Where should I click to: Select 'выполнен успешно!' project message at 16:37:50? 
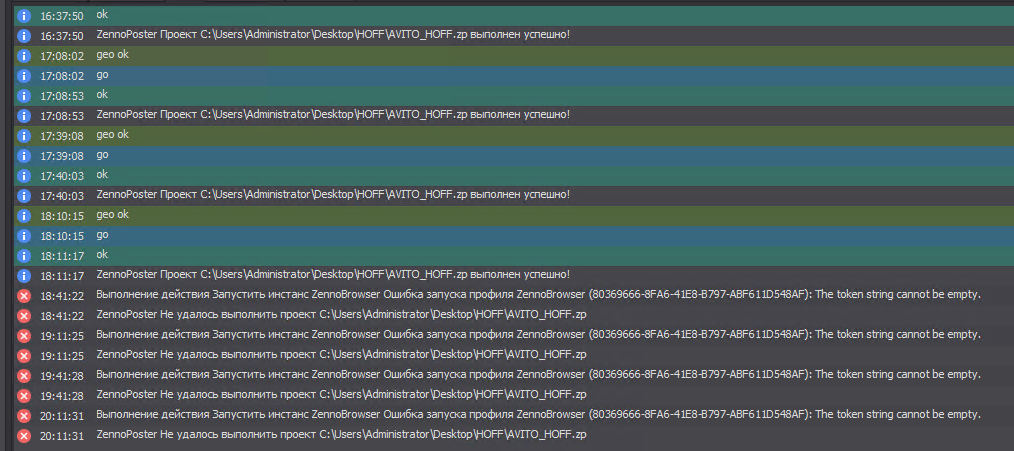(333, 34)
